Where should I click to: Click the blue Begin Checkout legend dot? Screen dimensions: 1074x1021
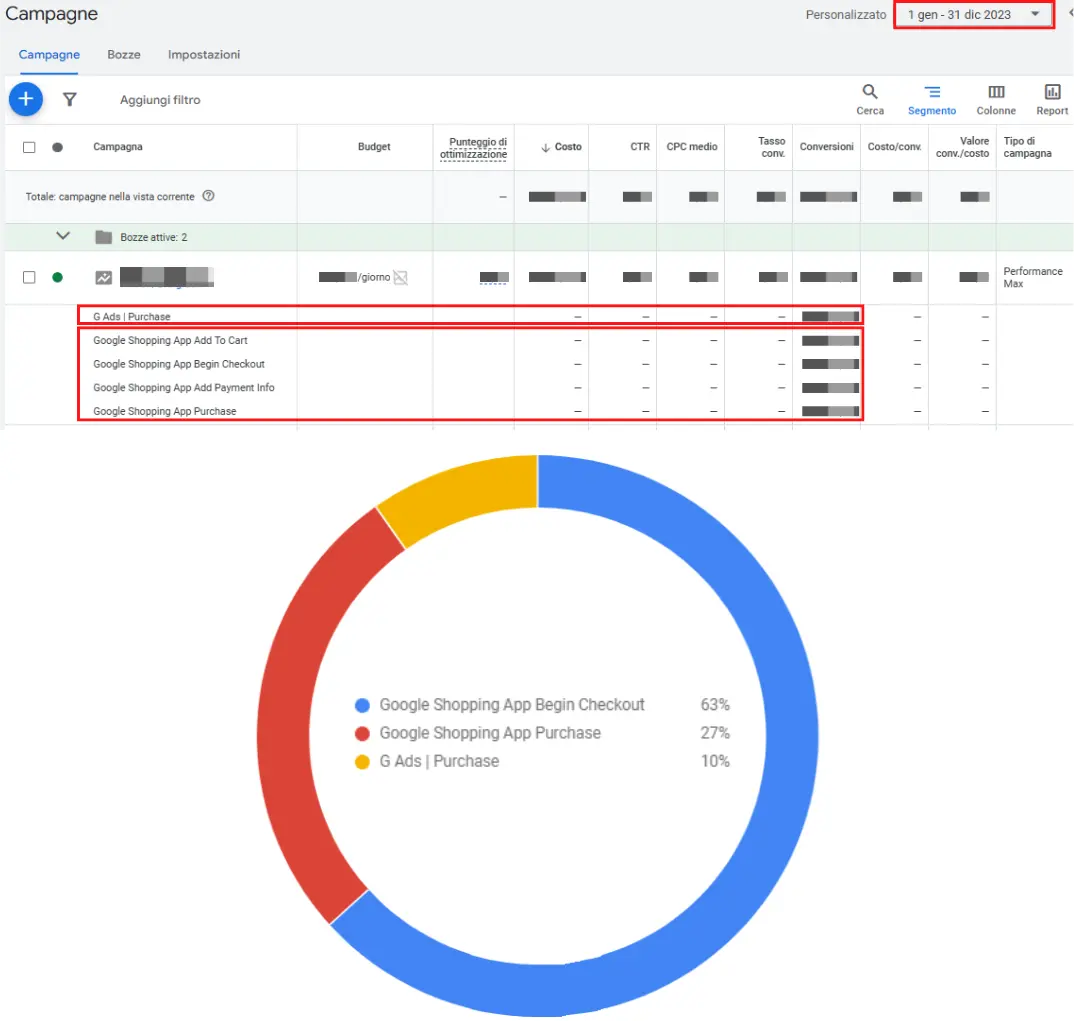click(362, 705)
